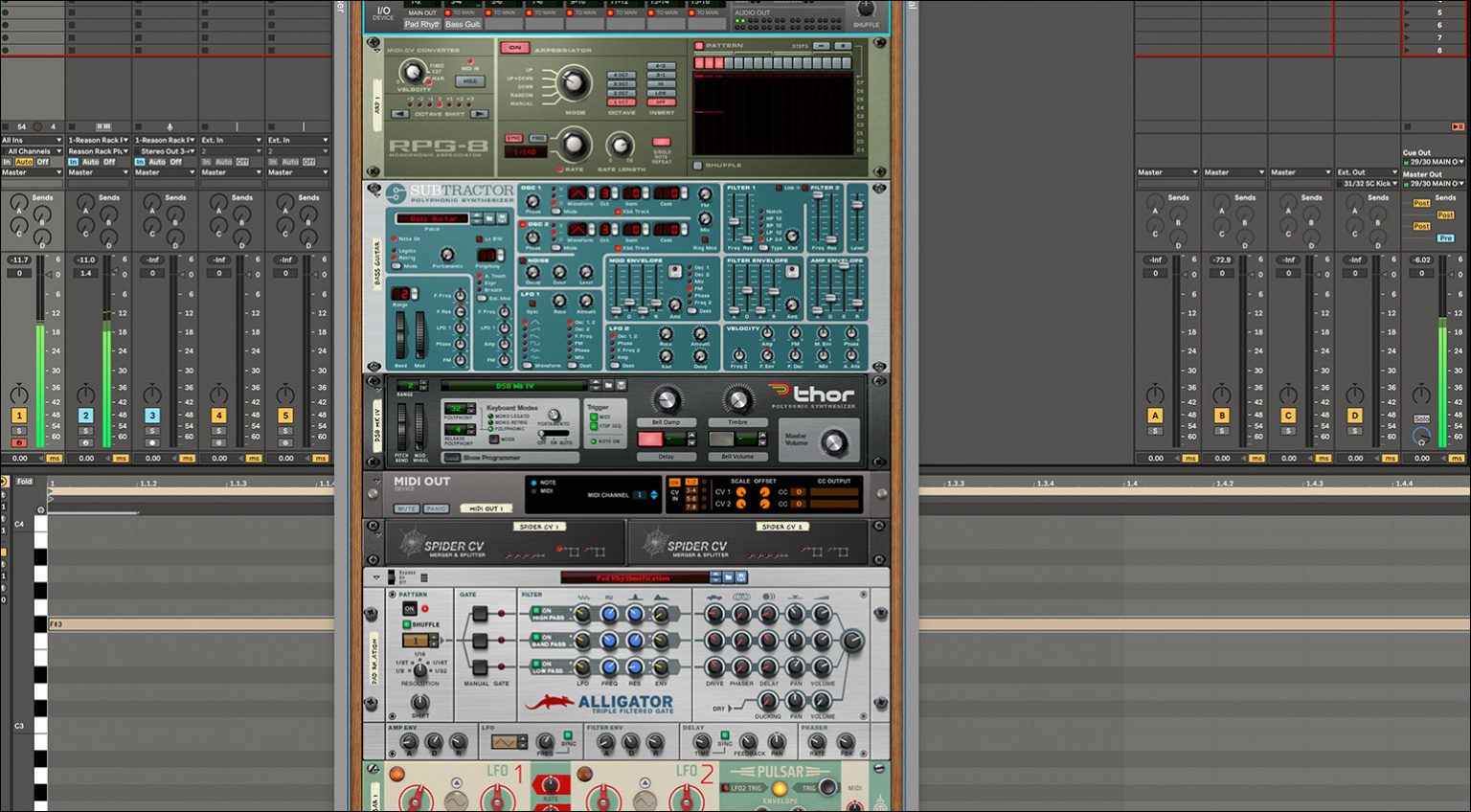Open the Ext. In output dropdown
This screenshot has width=1471, height=812.
click(231, 140)
